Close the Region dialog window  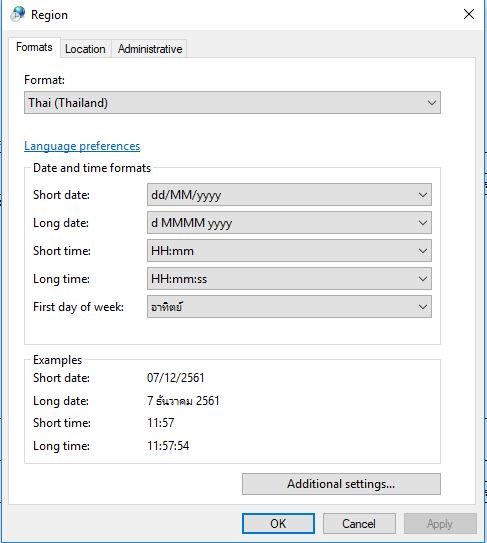[469, 14]
